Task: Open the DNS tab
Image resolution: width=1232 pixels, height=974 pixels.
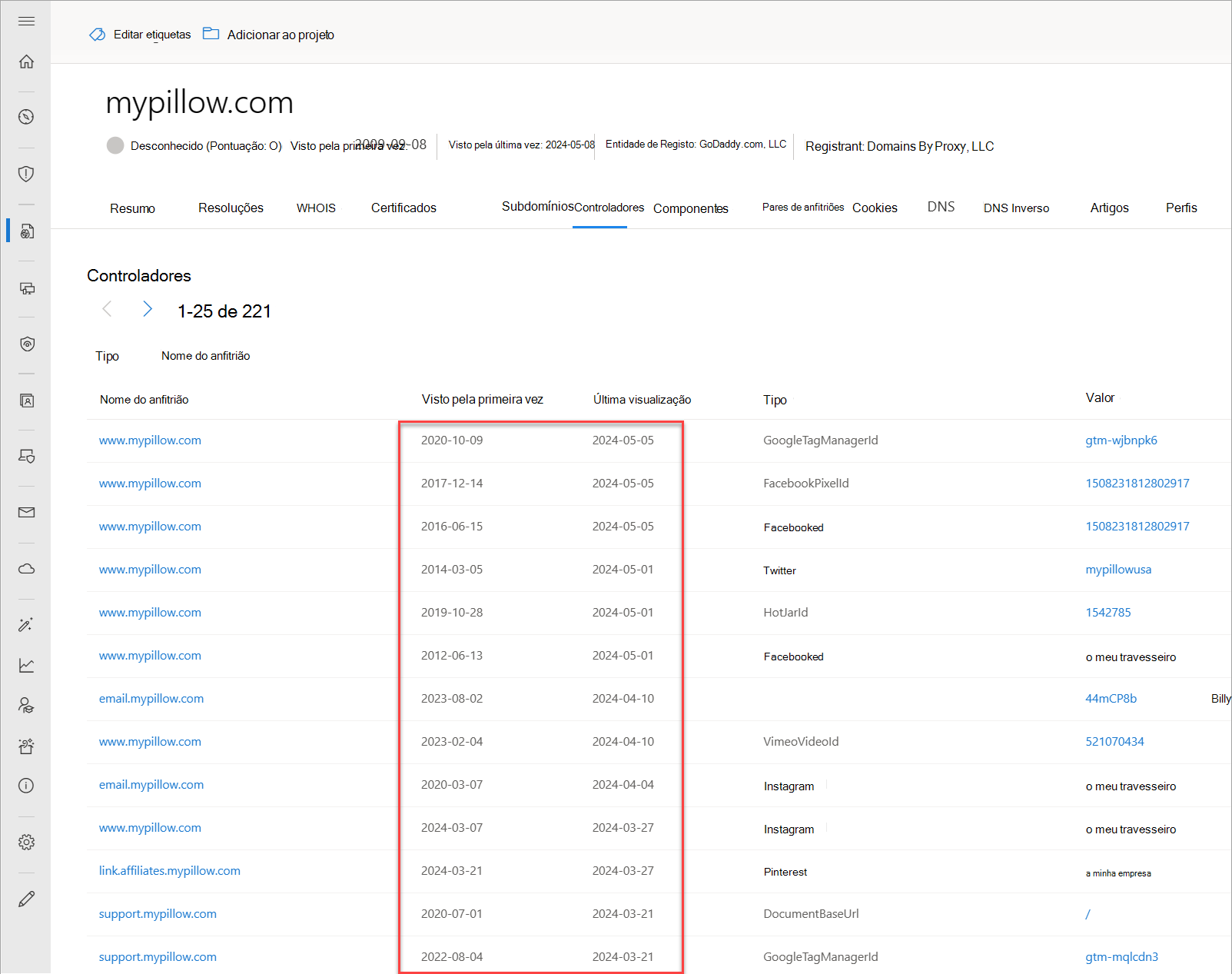Action: point(941,207)
